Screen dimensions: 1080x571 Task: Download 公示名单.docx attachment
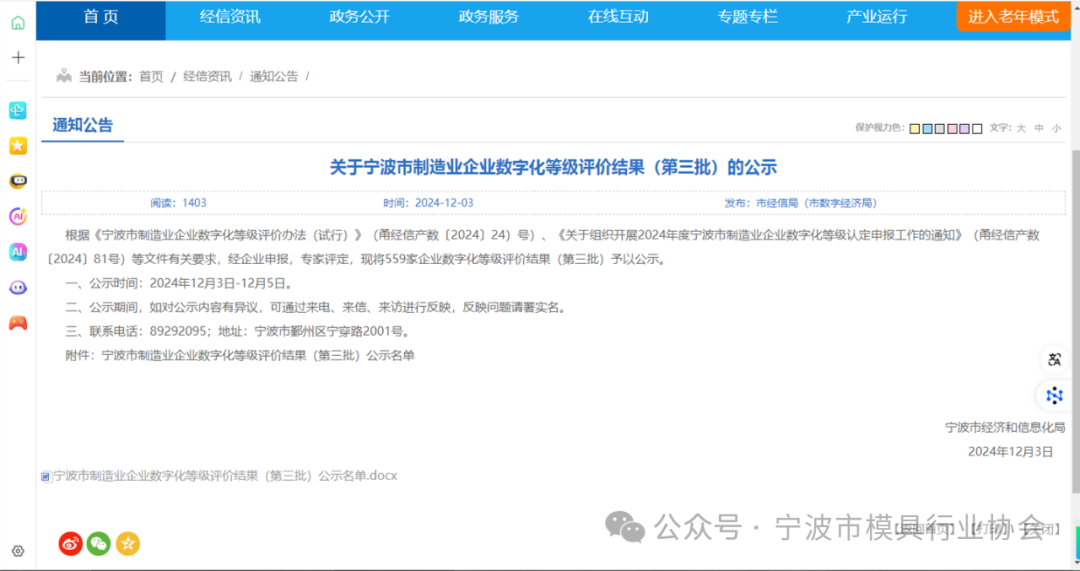click(225, 476)
